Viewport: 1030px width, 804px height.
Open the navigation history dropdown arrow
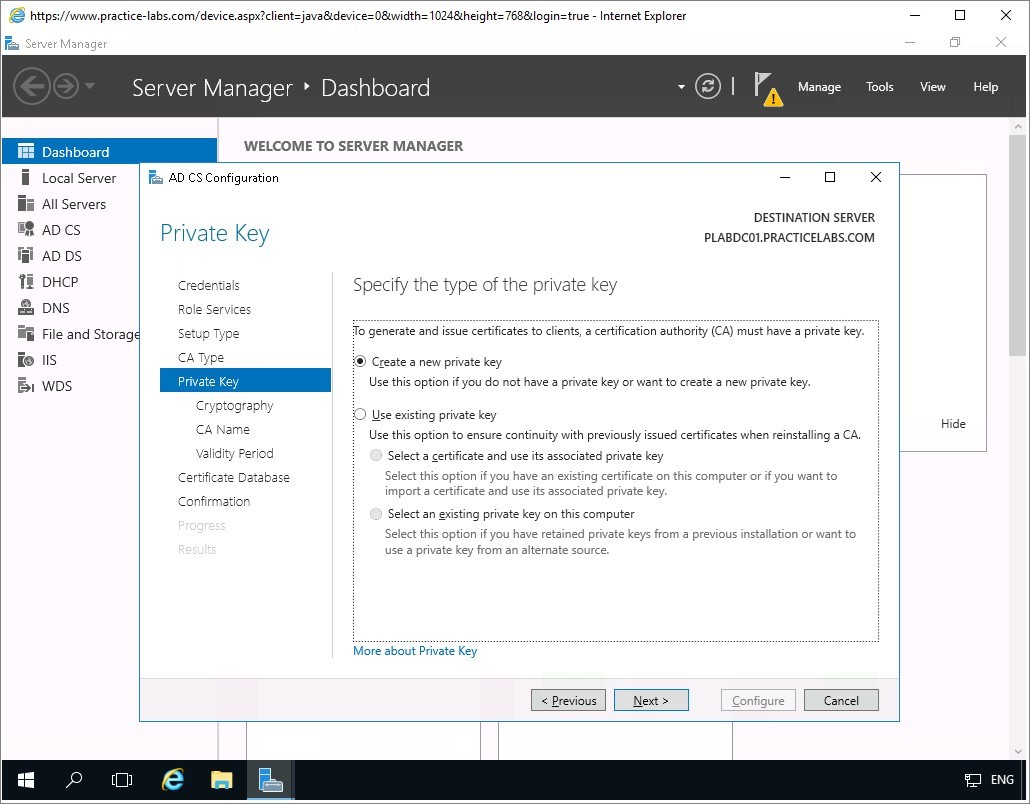click(90, 86)
